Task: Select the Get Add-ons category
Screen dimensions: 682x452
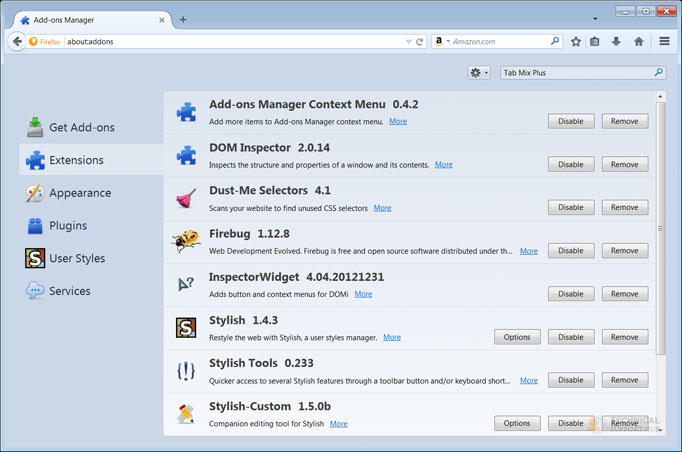Action: pyautogui.click(x=80, y=127)
